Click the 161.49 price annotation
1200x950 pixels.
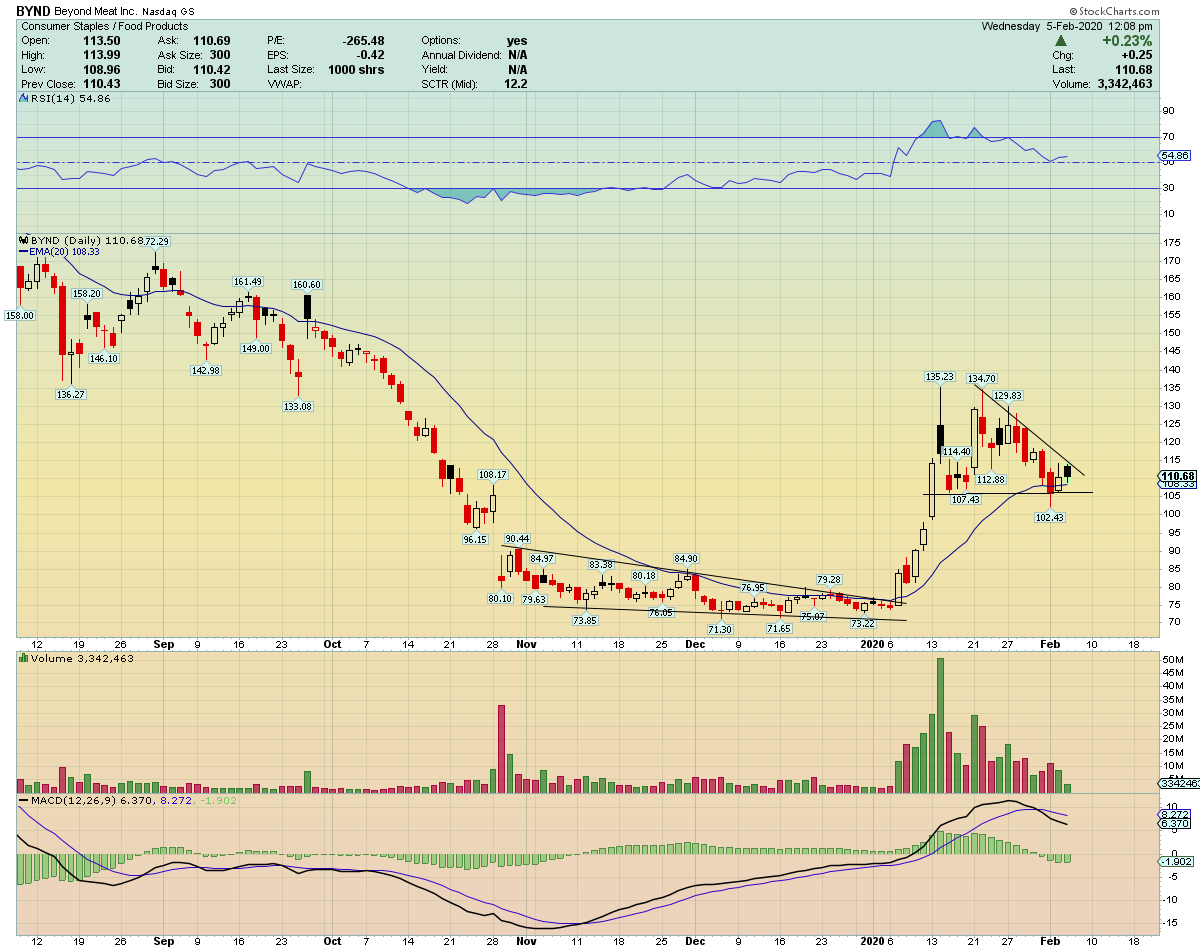tap(248, 282)
